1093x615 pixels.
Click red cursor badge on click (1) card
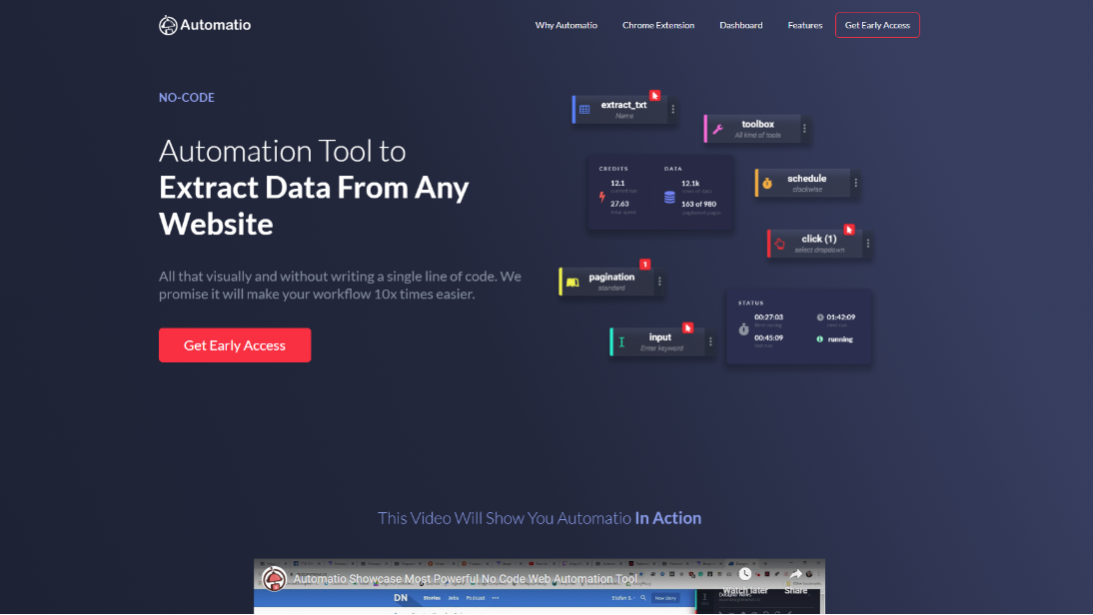click(x=849, y=229)
